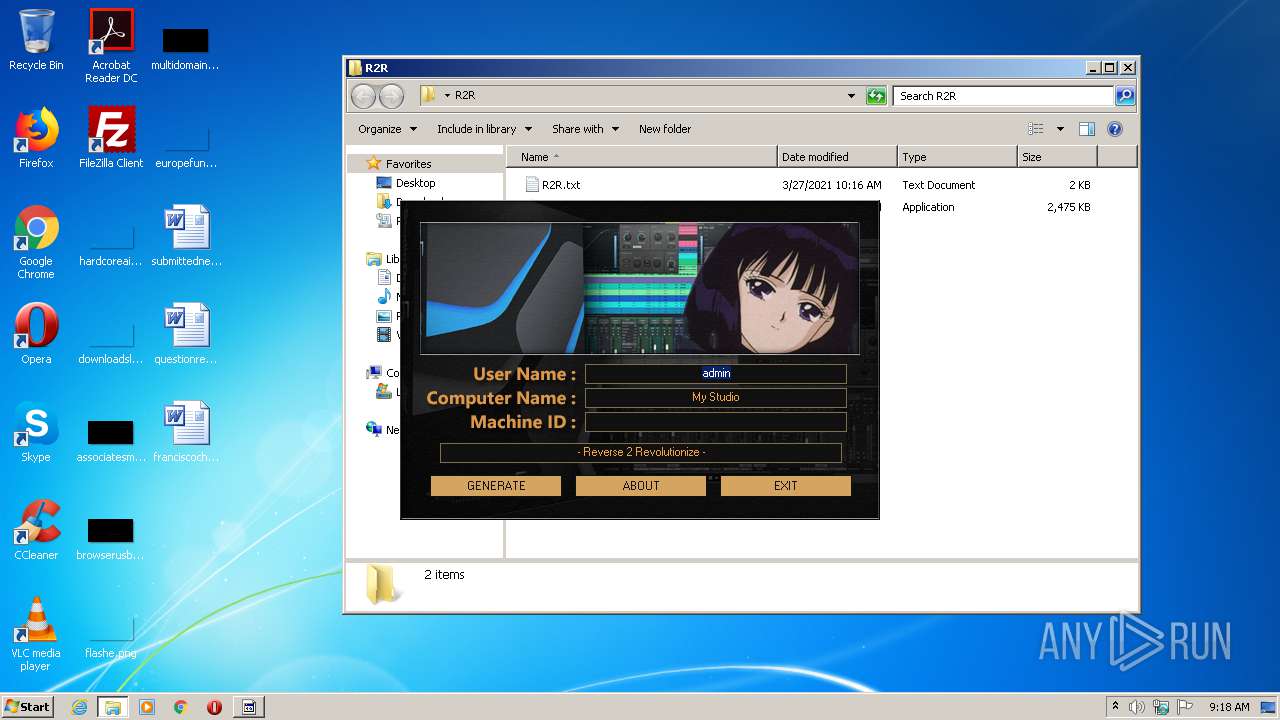Click the Search R2R box
This screenshot has height=720, width=1280.
coord(1003,96)
